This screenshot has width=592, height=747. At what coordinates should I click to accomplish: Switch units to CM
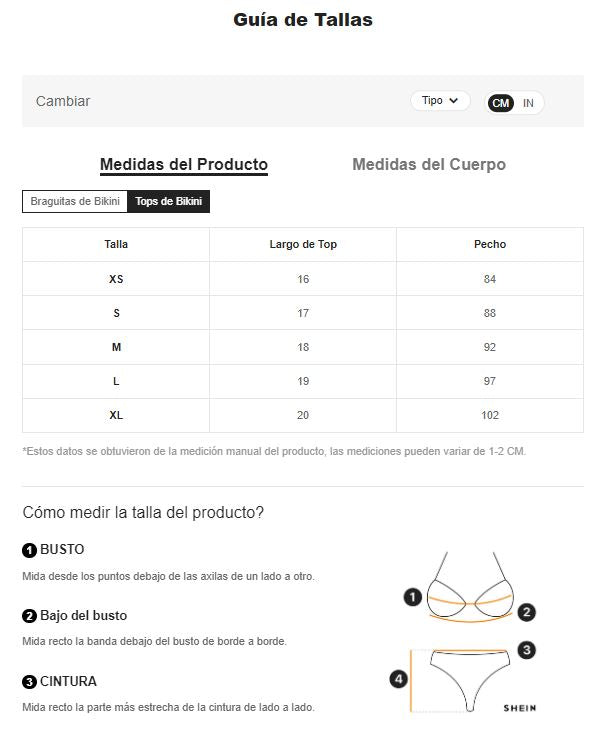coord(501,103)
